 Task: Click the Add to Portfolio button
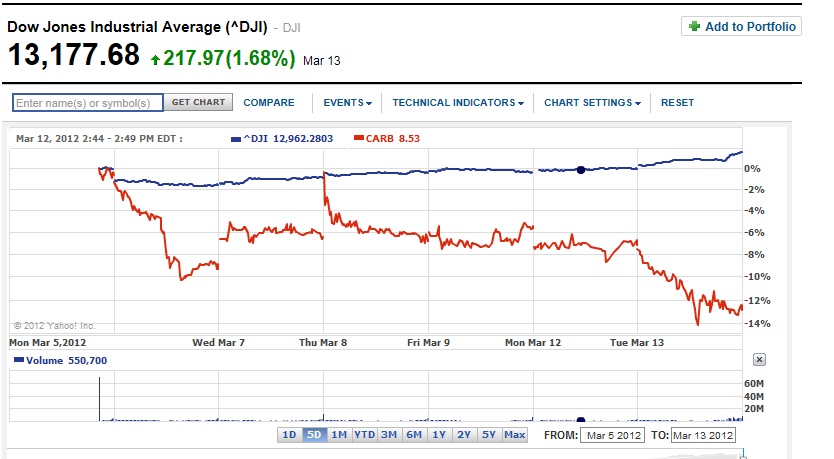click(741, 27)
